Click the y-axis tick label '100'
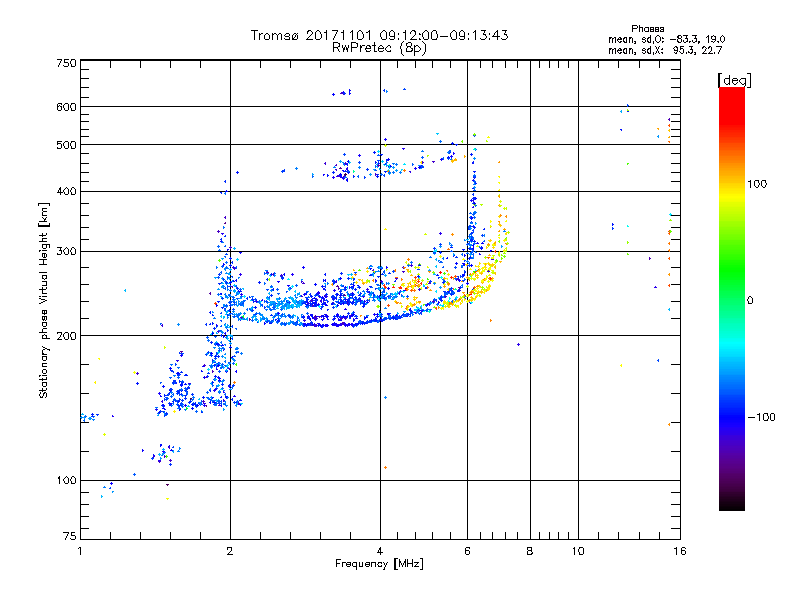Screen dimensions: 800x600 66,480
